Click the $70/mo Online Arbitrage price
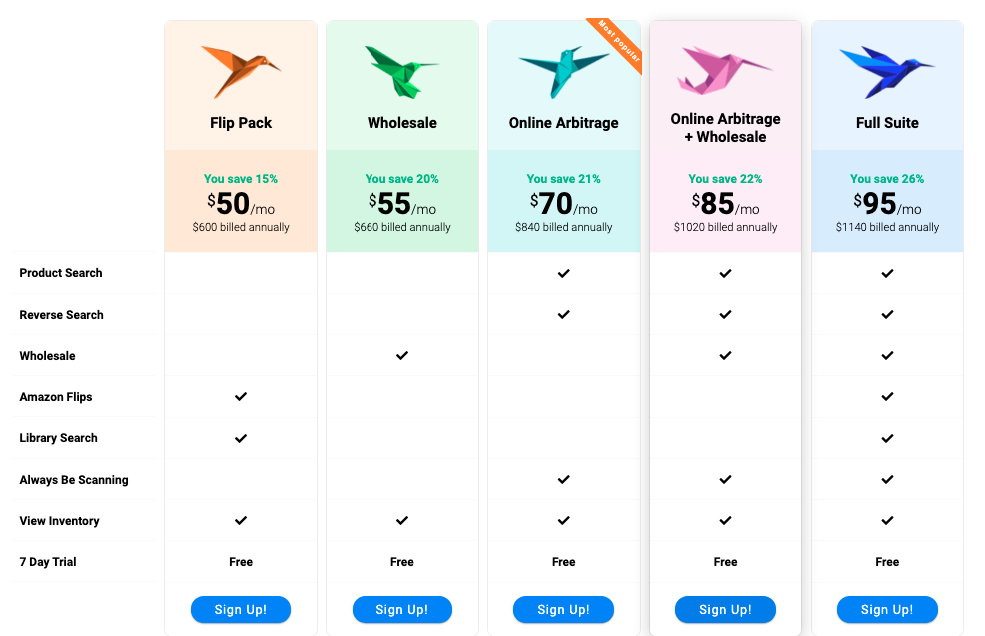 [563, 204]
